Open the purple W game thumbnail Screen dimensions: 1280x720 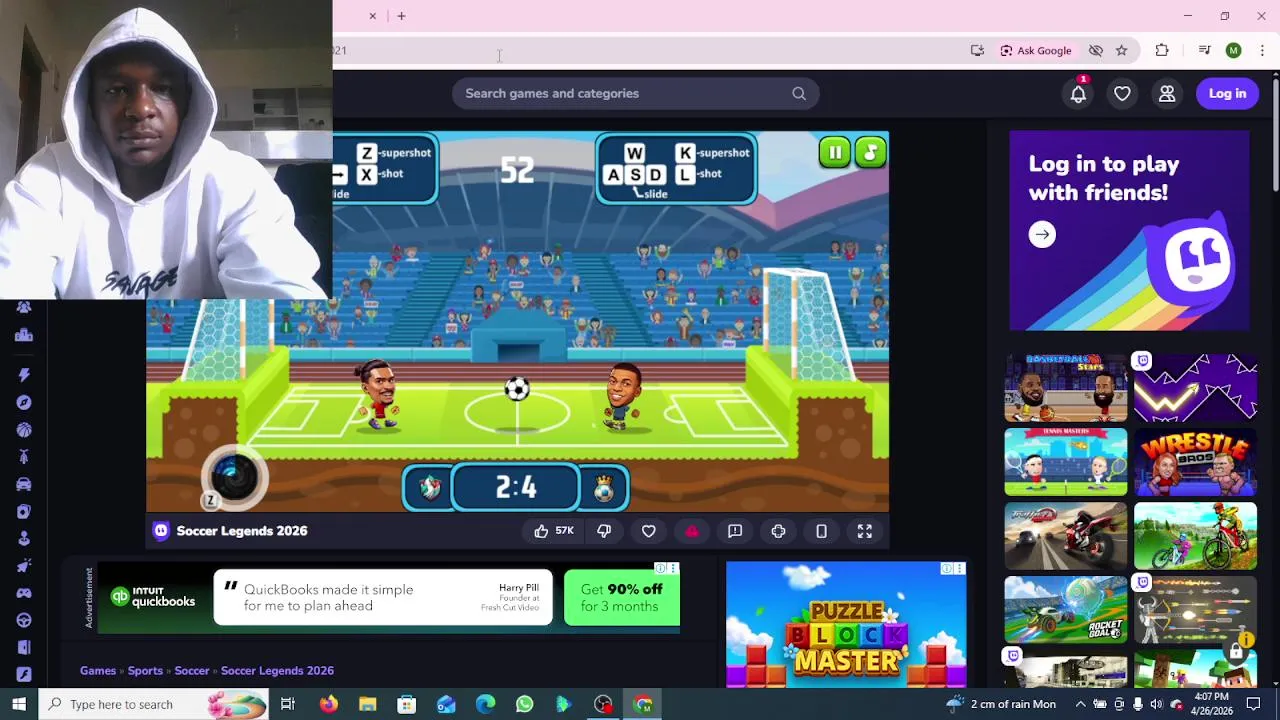click(x=1195, y=388)
